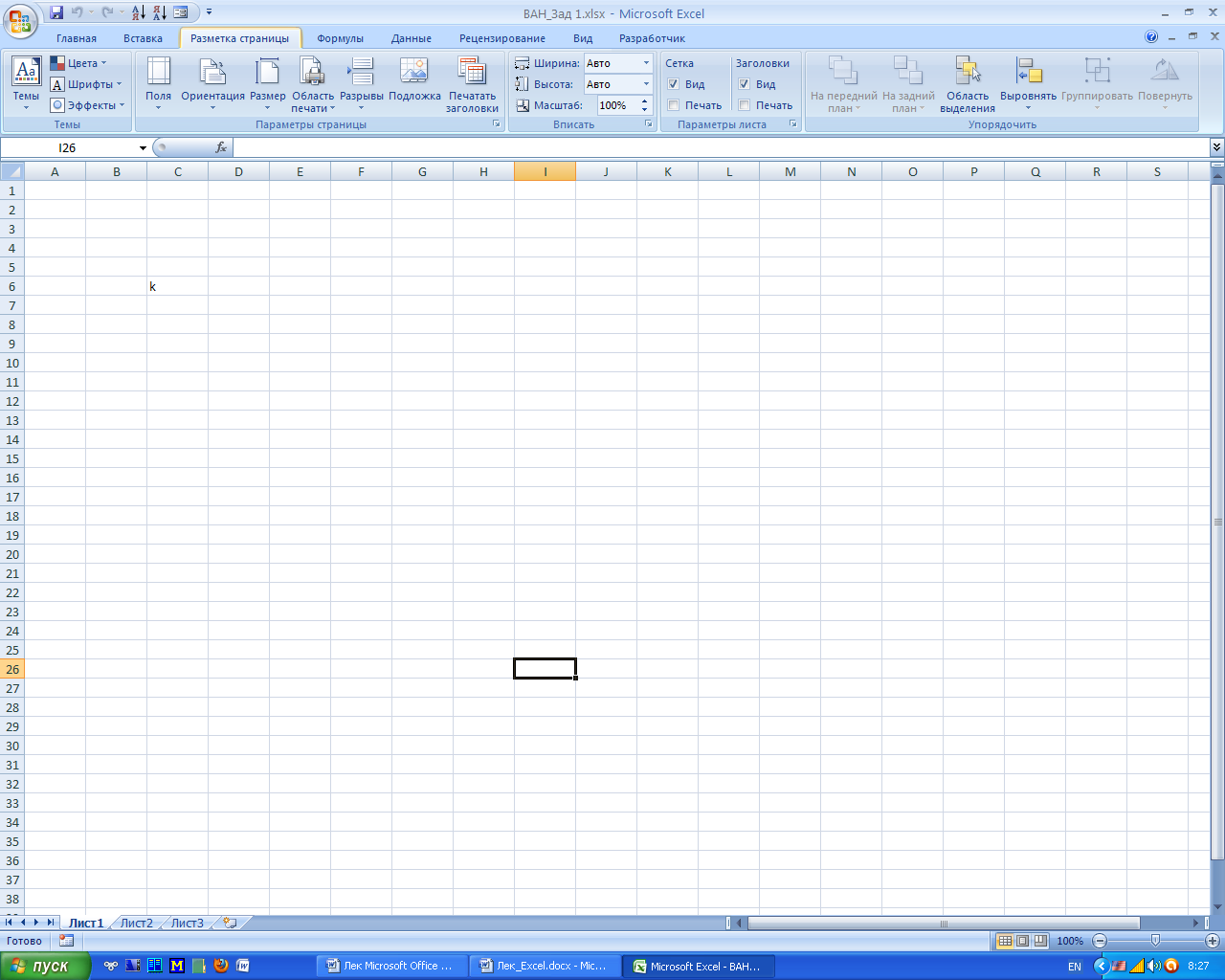Open the Формулы (Formulas) tab
The height and width of the screenshot is (980, 1225).
(341, 38)
